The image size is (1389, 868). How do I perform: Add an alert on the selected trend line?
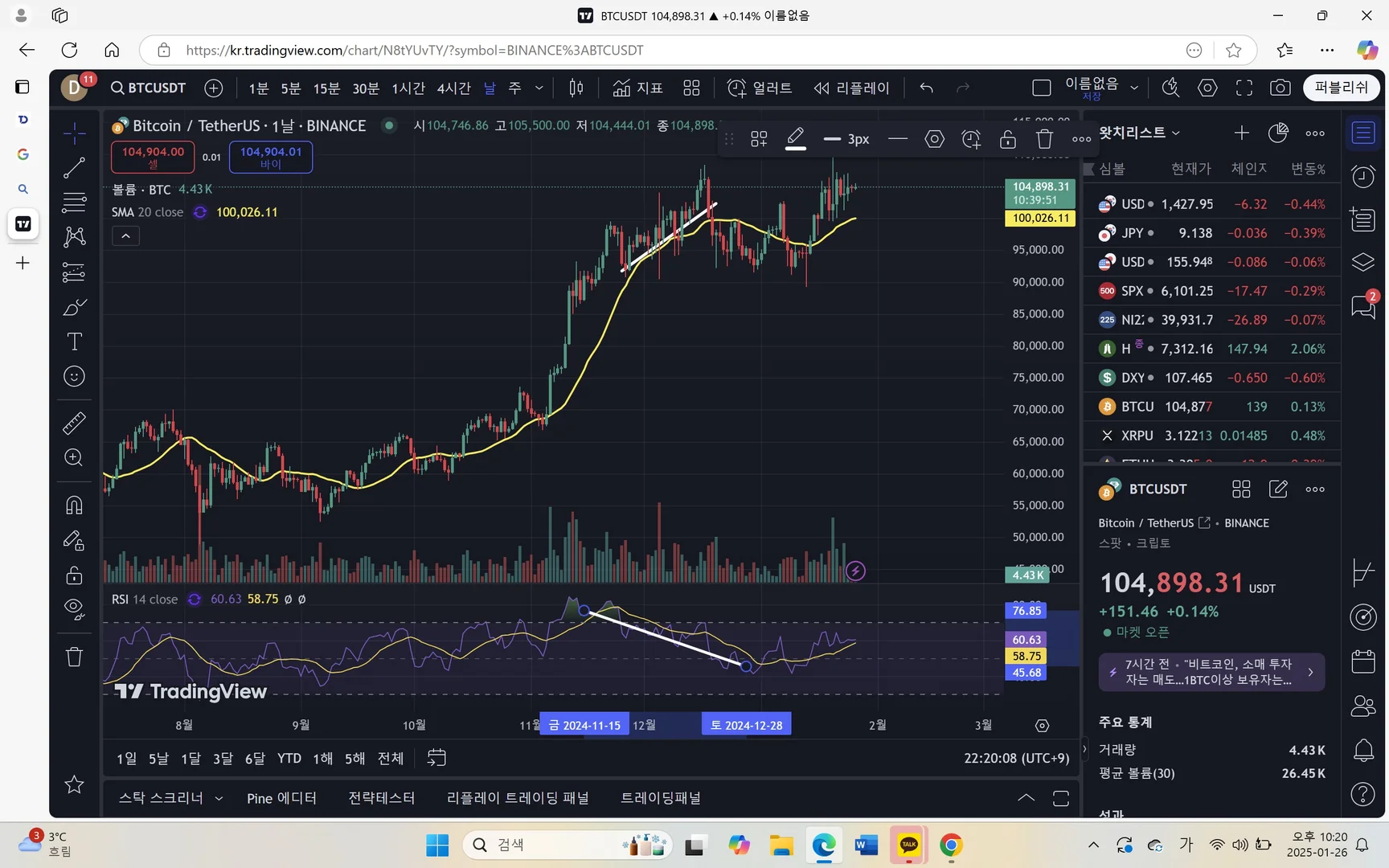tap(971, 139)
